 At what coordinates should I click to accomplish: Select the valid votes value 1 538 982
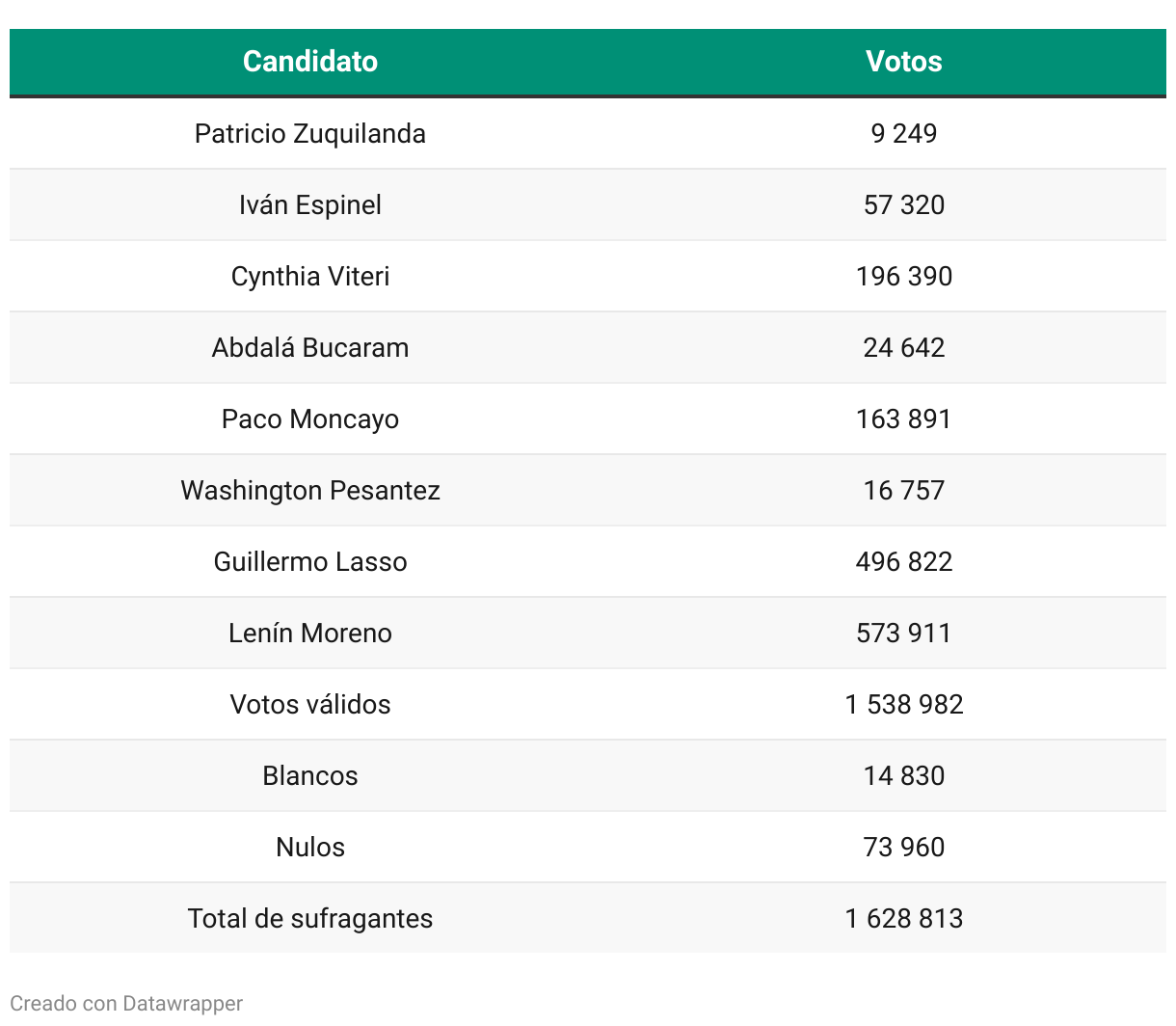903,704
